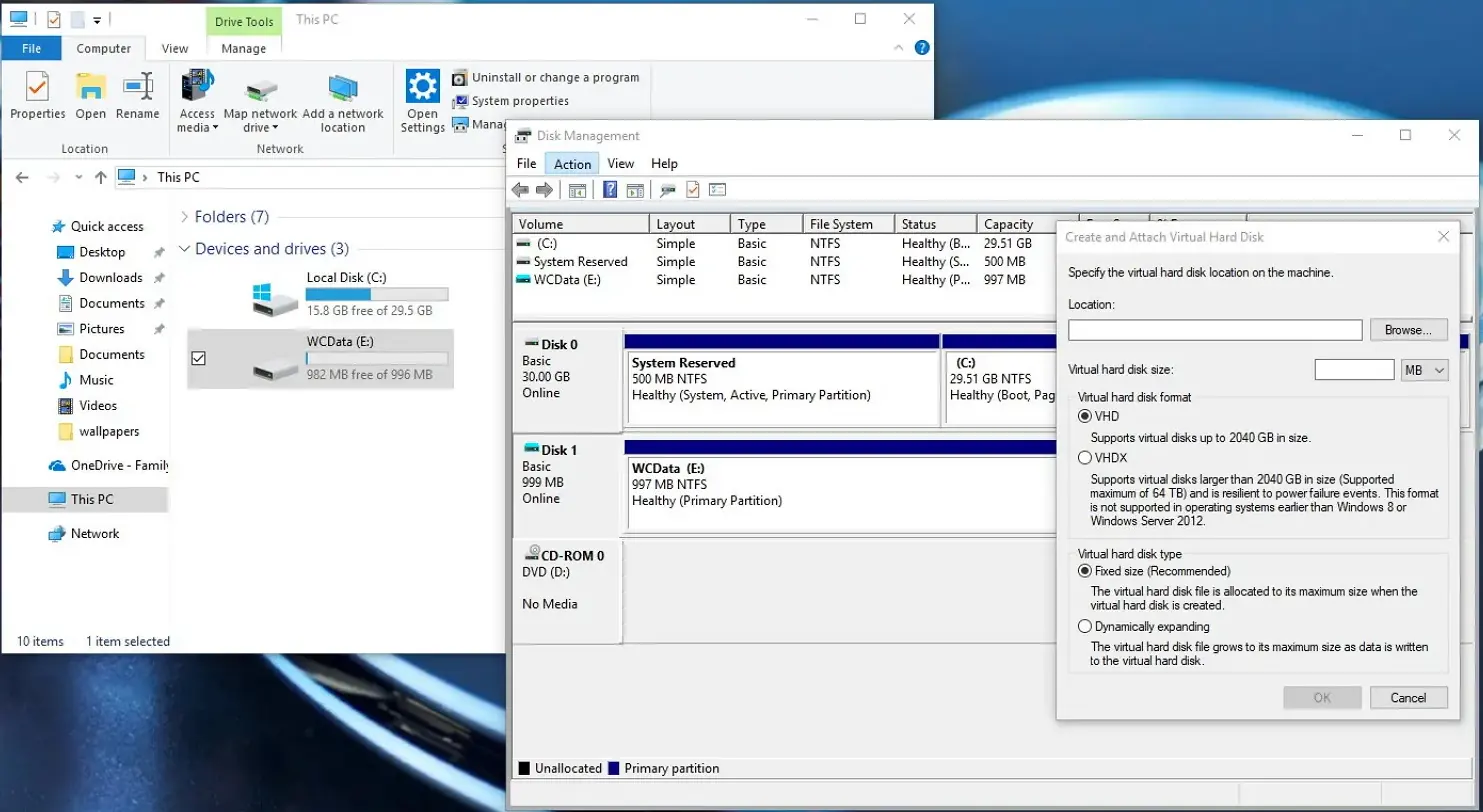Viewport: 1483px width, 812px height.
Task: Collapse the Devices and drives group
Action: 185,249
